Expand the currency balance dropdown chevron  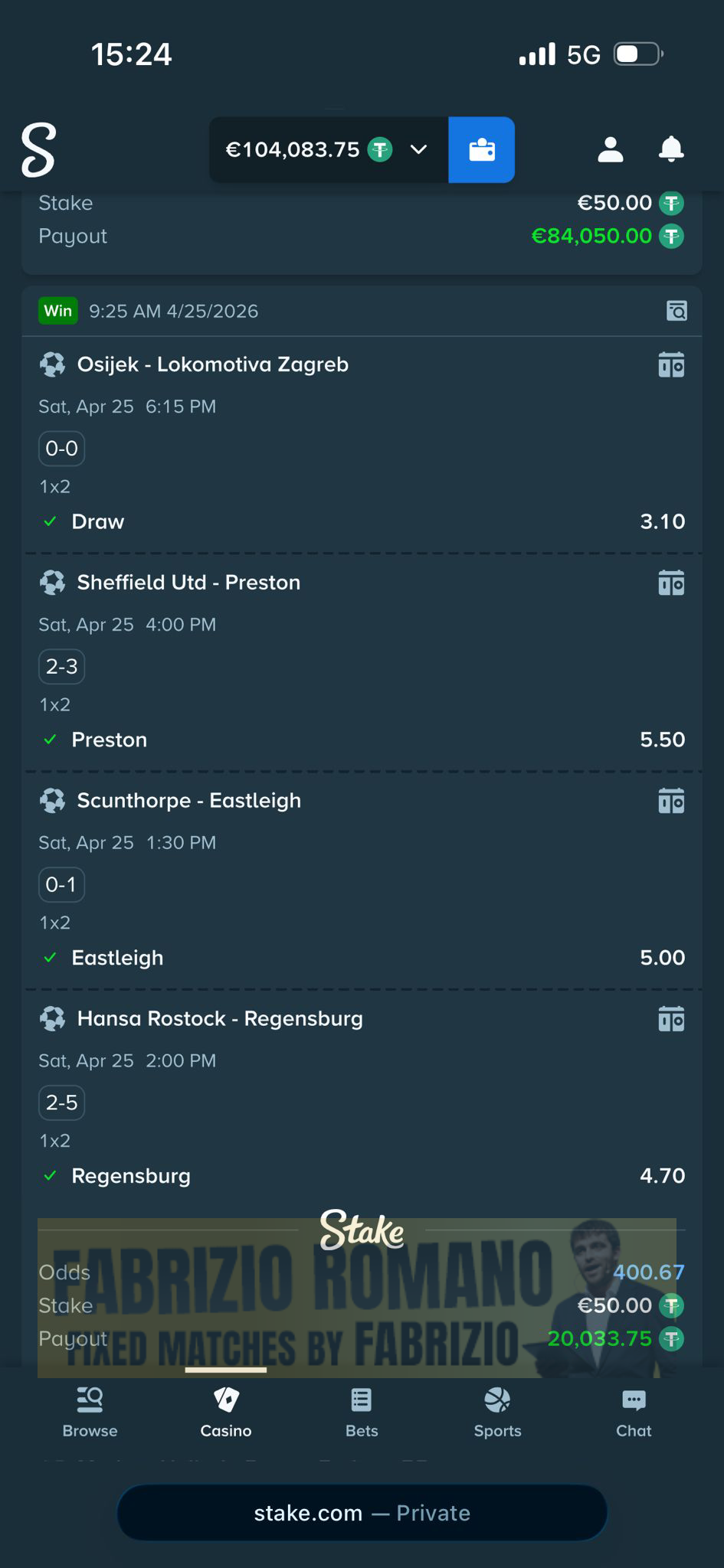pos(419,149)
